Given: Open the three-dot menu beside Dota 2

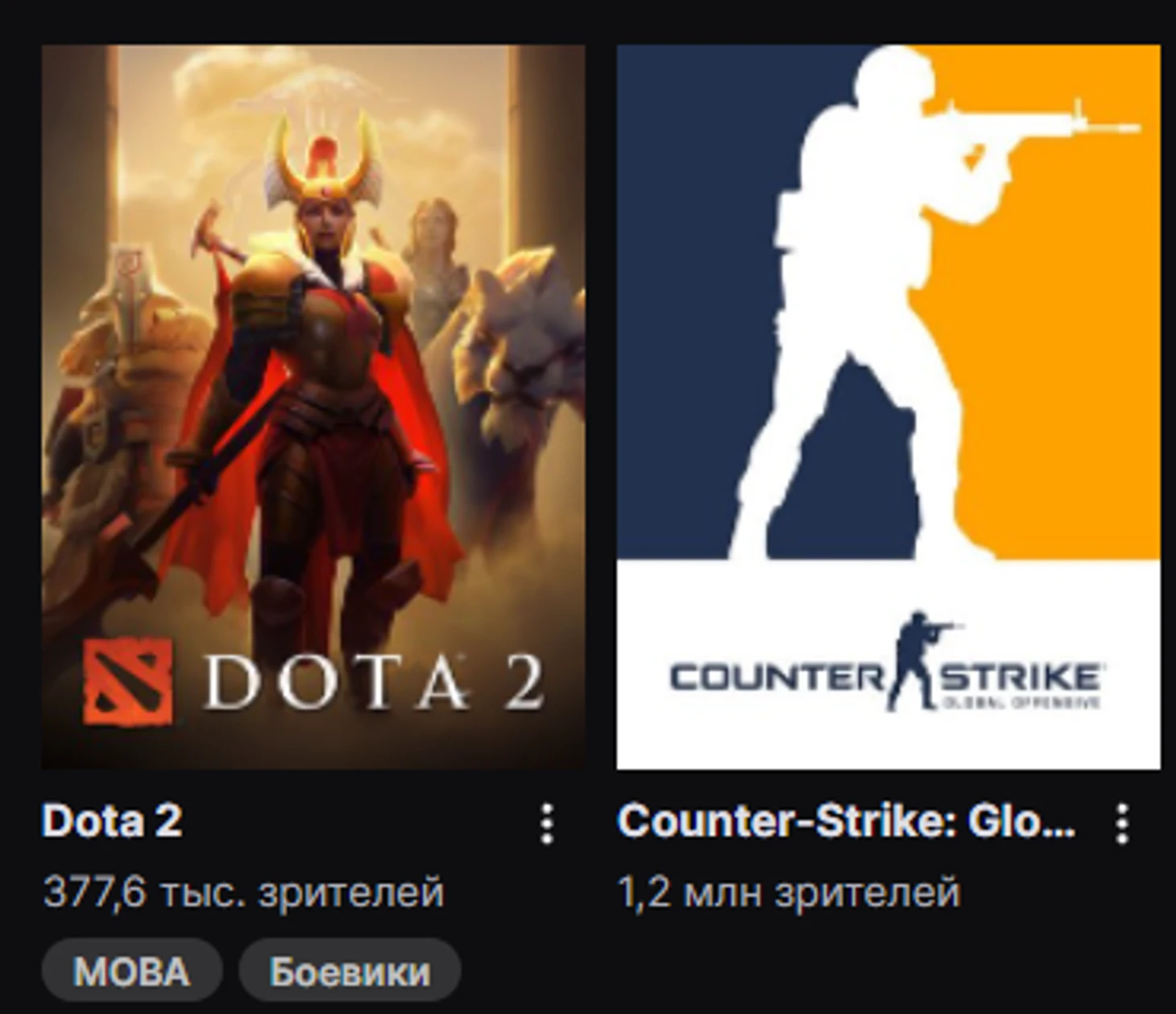Looking at the screenshot, I should pyautogui.click(x=547, y=823).
